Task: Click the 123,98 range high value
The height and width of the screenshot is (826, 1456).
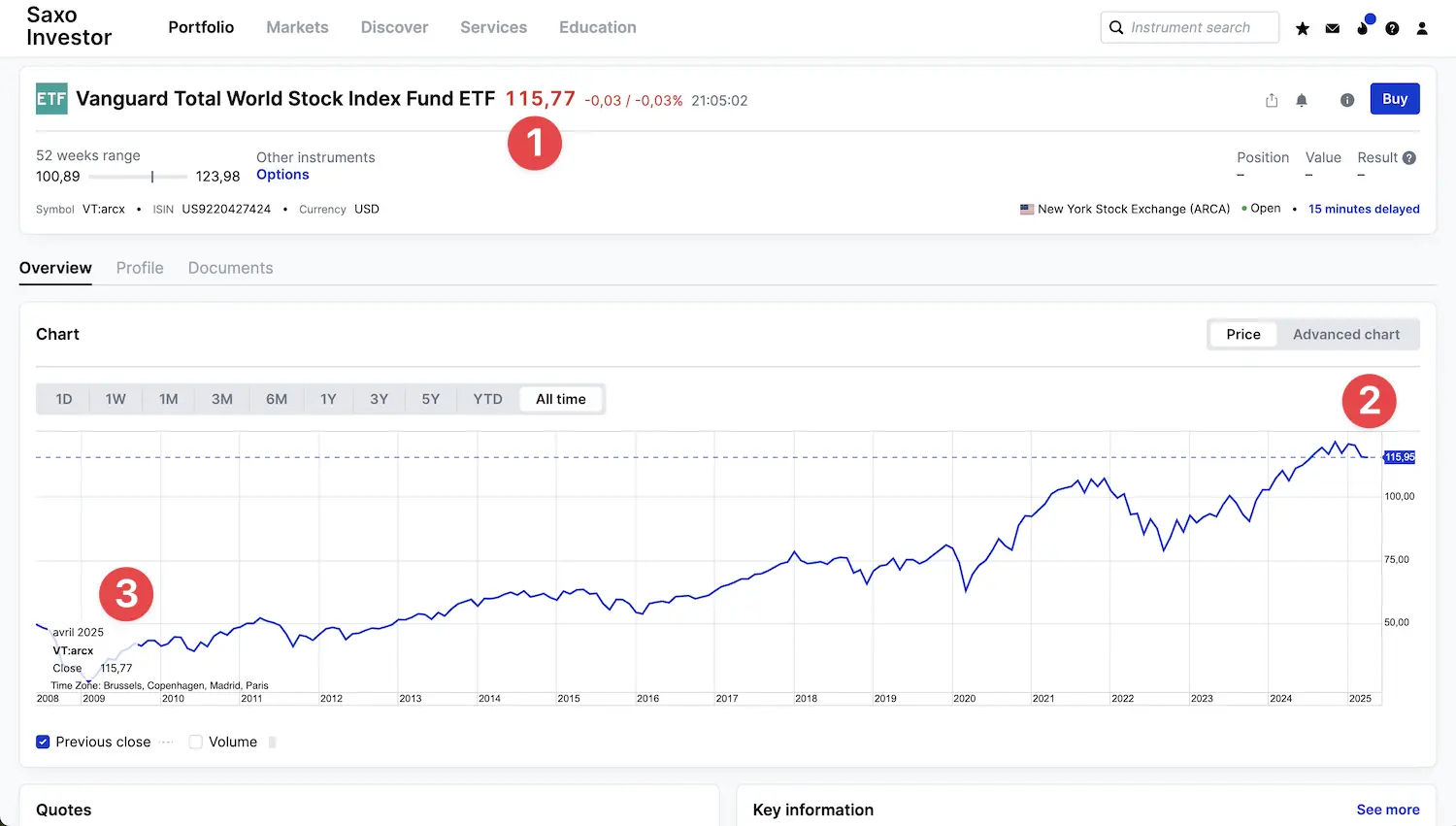Action: (217, 177)
